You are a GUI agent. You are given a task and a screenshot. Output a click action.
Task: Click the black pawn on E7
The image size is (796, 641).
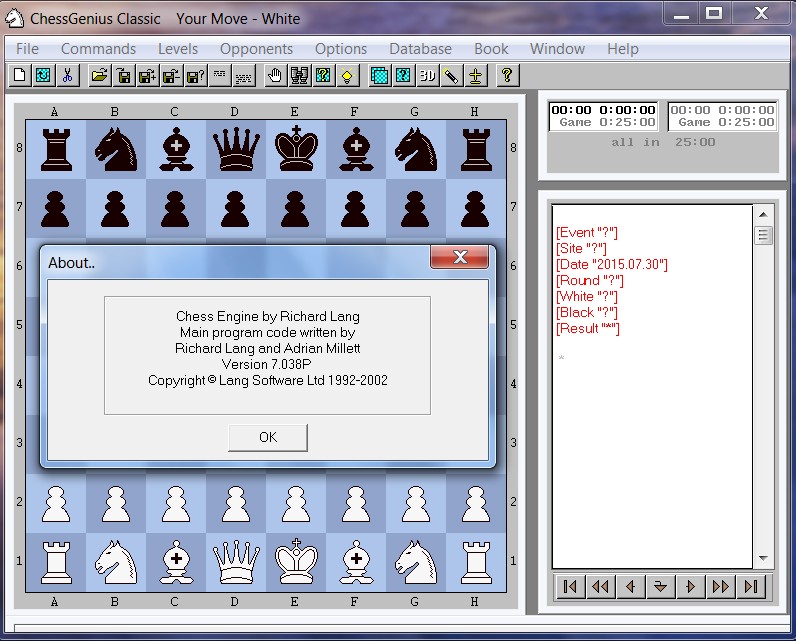tap(295, 209)
